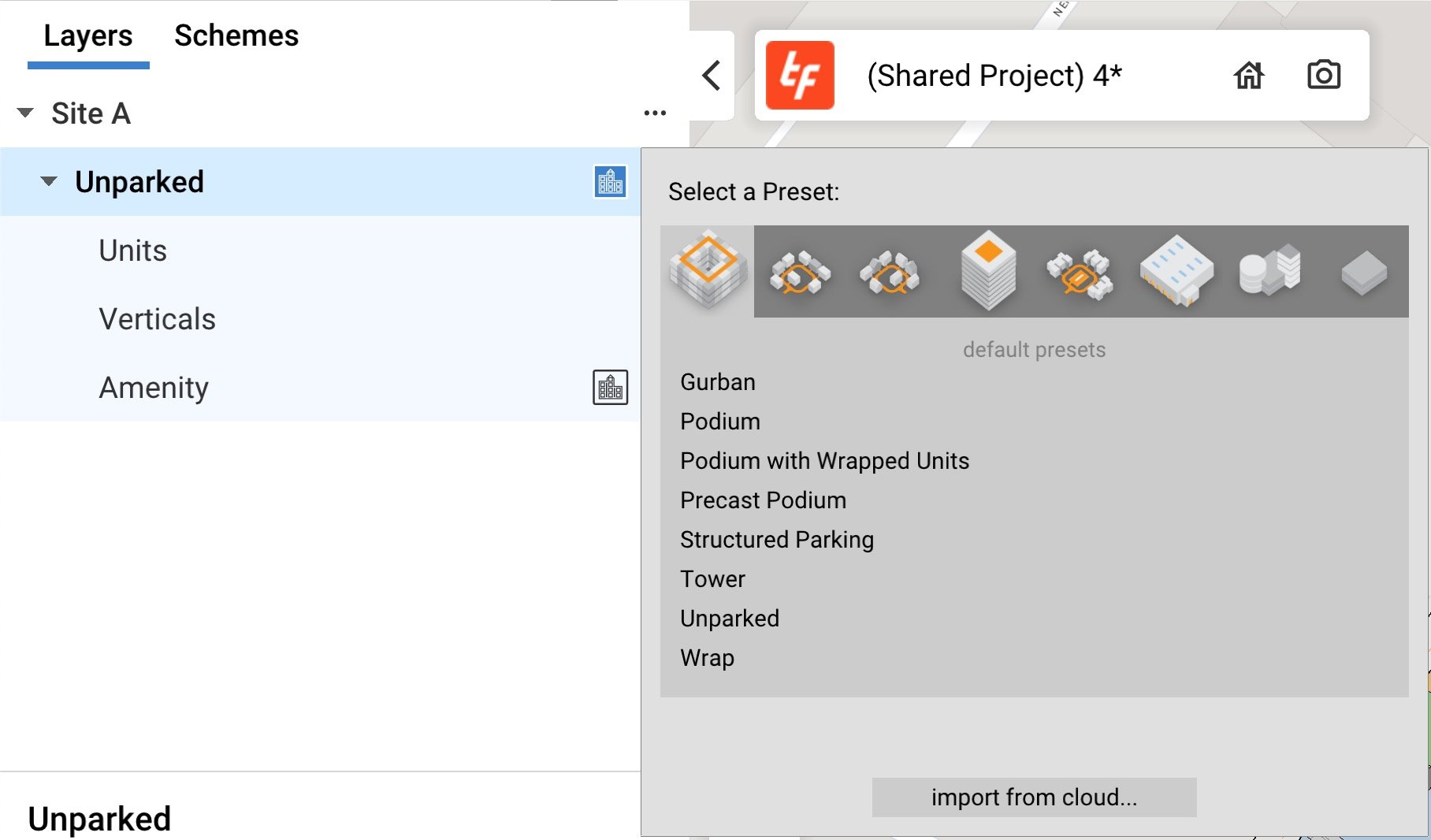The height and width of the screenshot is (840, 1431).
Task: Switch to the Schemes tab
Action: pos(236,35)
